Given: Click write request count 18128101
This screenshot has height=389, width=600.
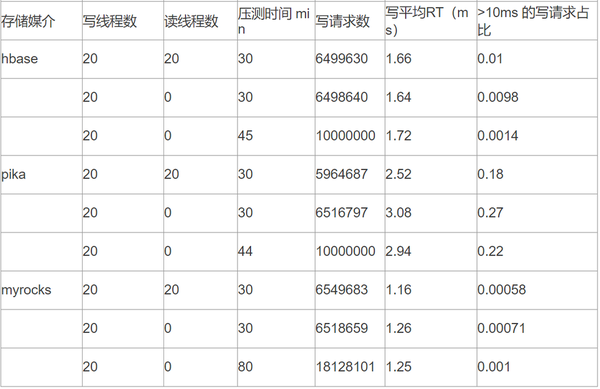Looking at the screenshot, I should [x=346, y=367].
